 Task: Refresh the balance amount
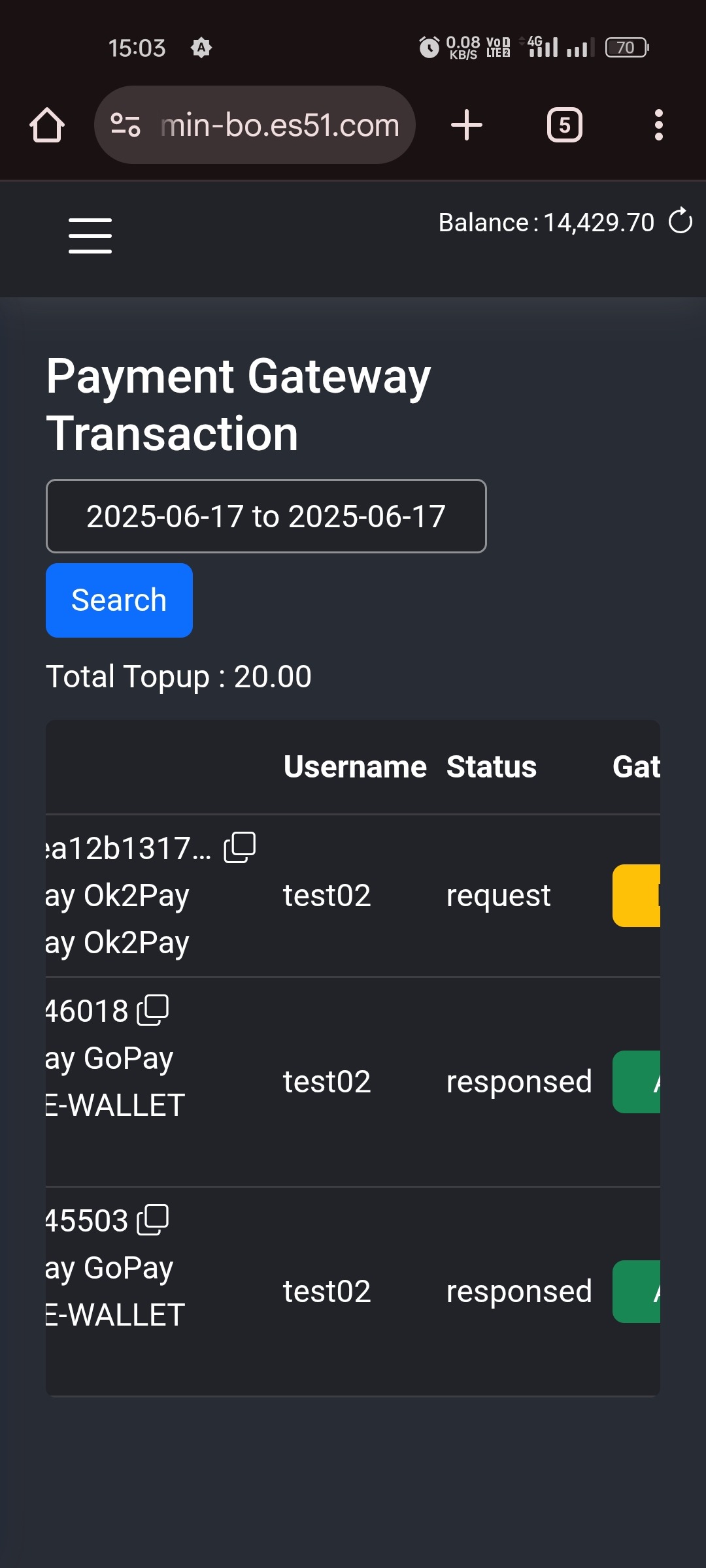681,221
